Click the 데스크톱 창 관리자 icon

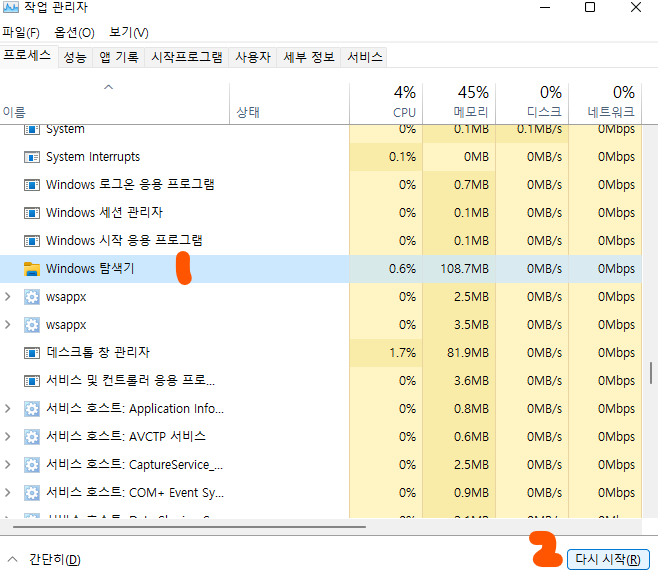[x=32, y=353]
